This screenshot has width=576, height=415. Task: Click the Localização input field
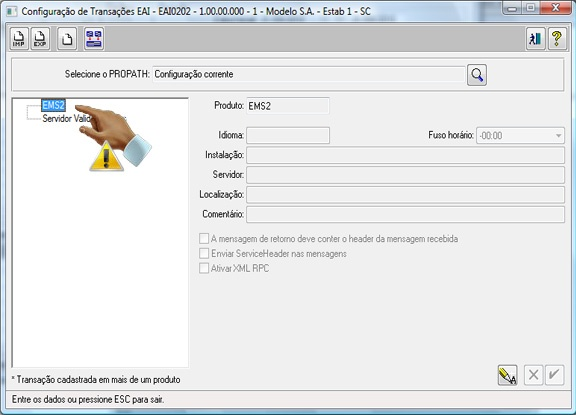405,195
